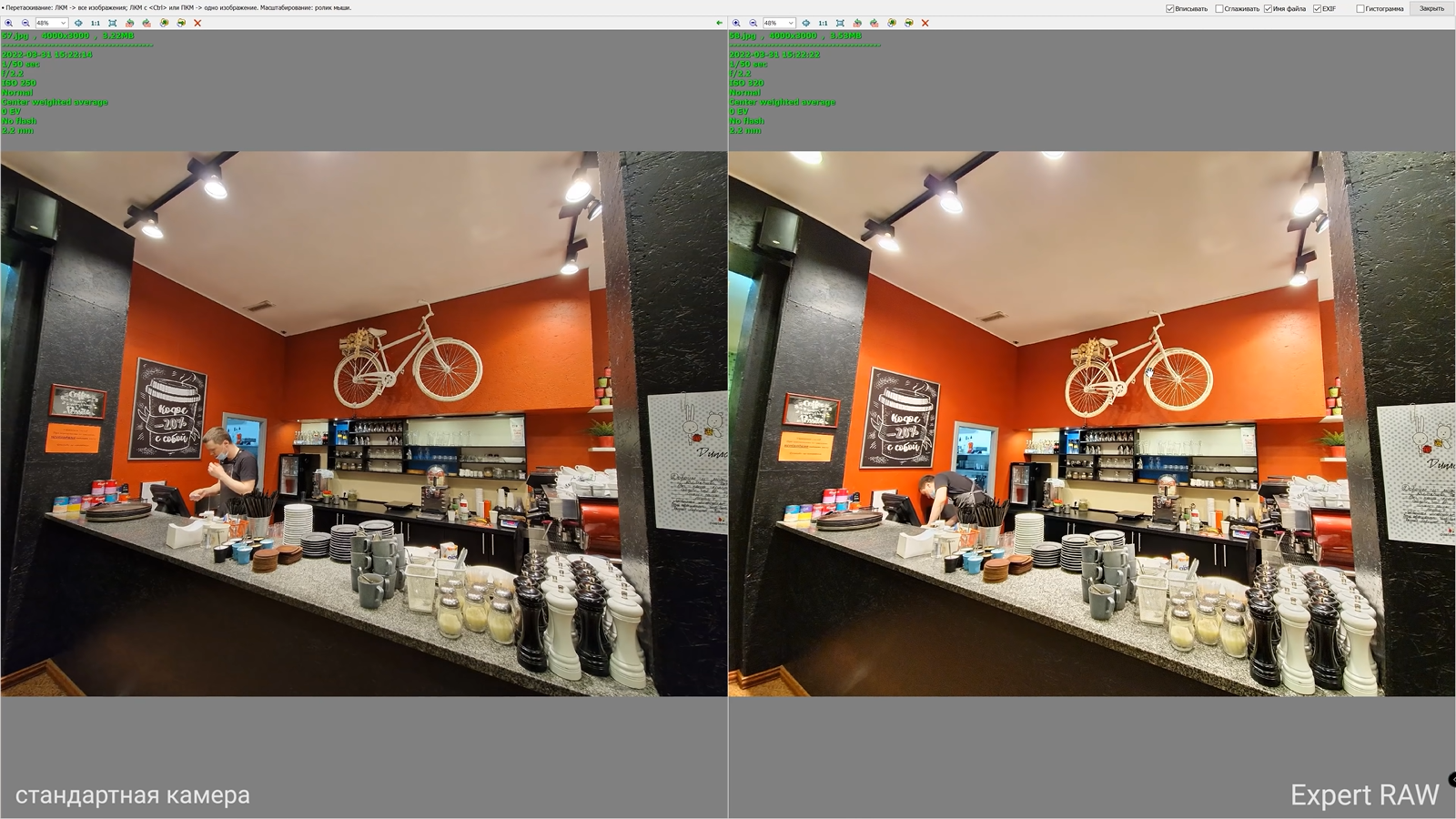Image resolution: width=1456 pixels, height=819 pixels.
Task: Load the next file in the right pane
Action: coord(909,23)
